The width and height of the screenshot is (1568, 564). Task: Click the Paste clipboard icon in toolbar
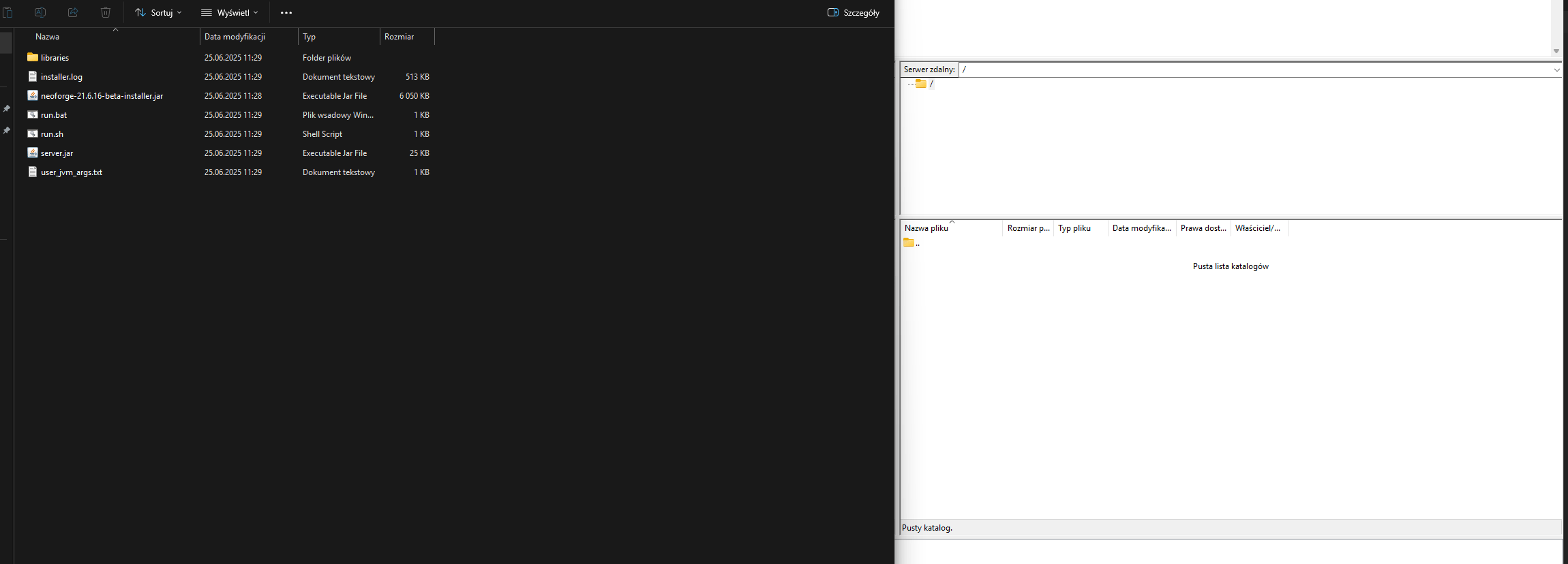pyautogui.click(x=7, y=12)
